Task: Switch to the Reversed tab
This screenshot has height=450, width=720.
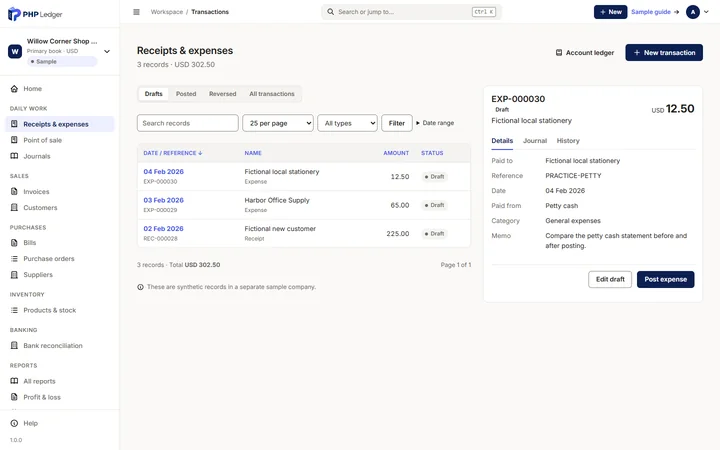Action: 223,94
